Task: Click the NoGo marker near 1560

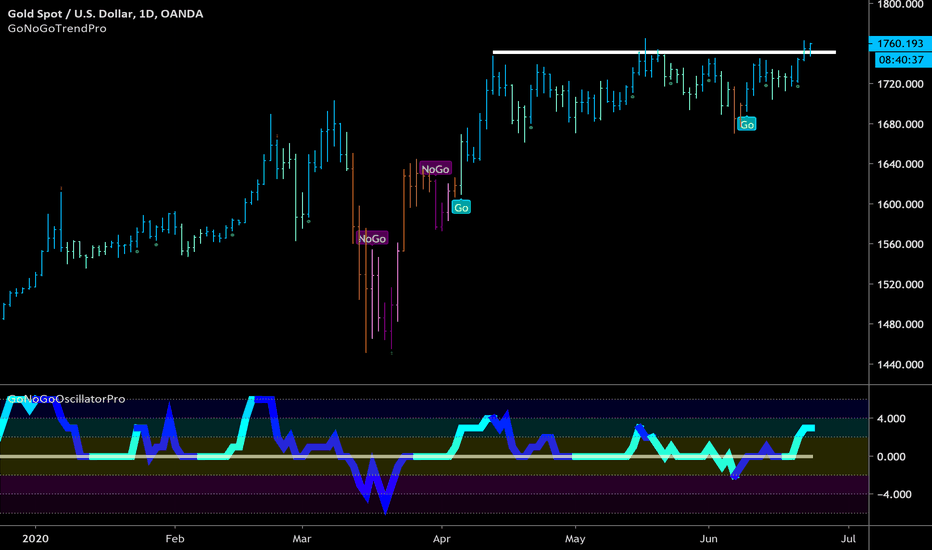Action: coord(372,238)
